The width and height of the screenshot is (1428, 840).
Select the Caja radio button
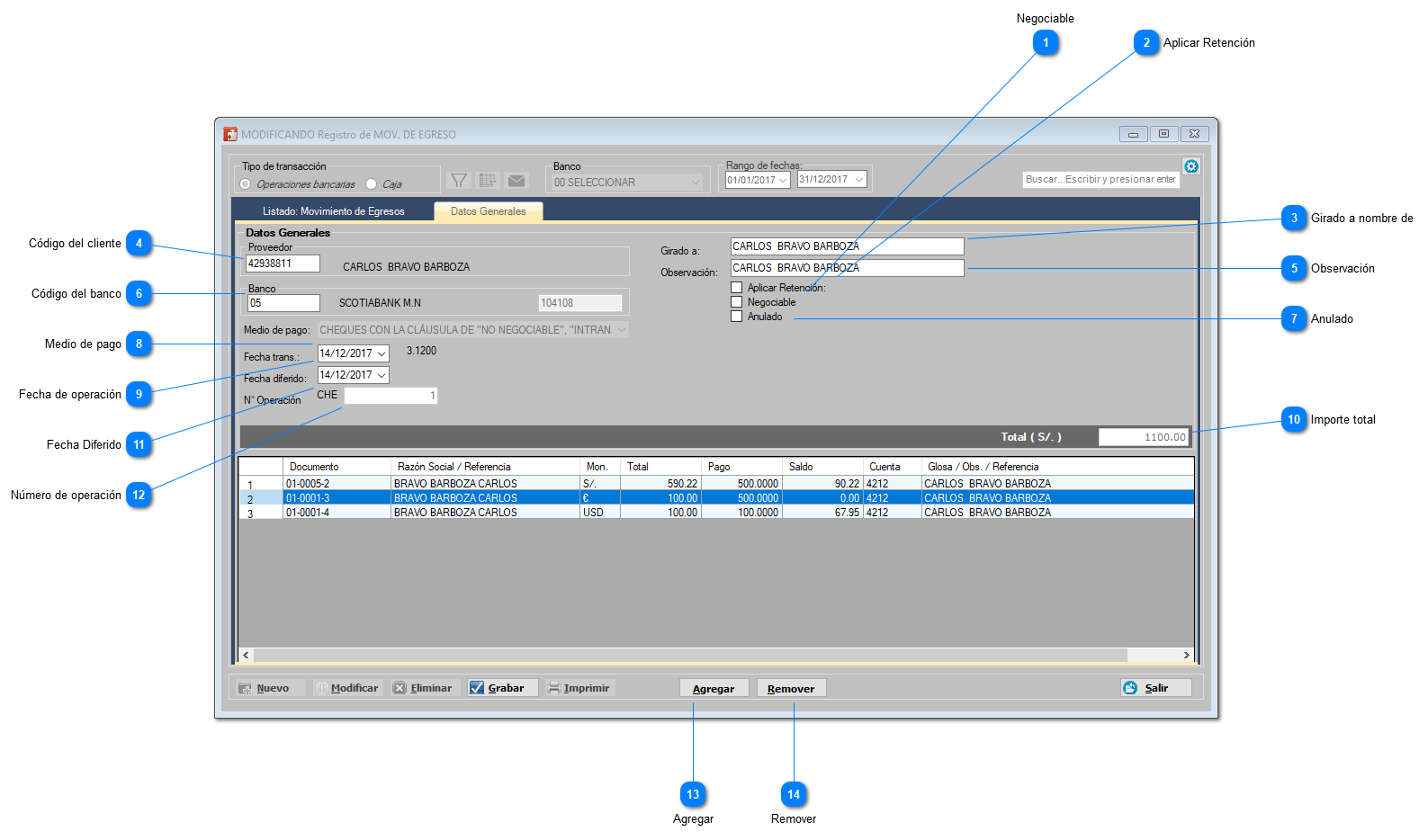(371, 184)
